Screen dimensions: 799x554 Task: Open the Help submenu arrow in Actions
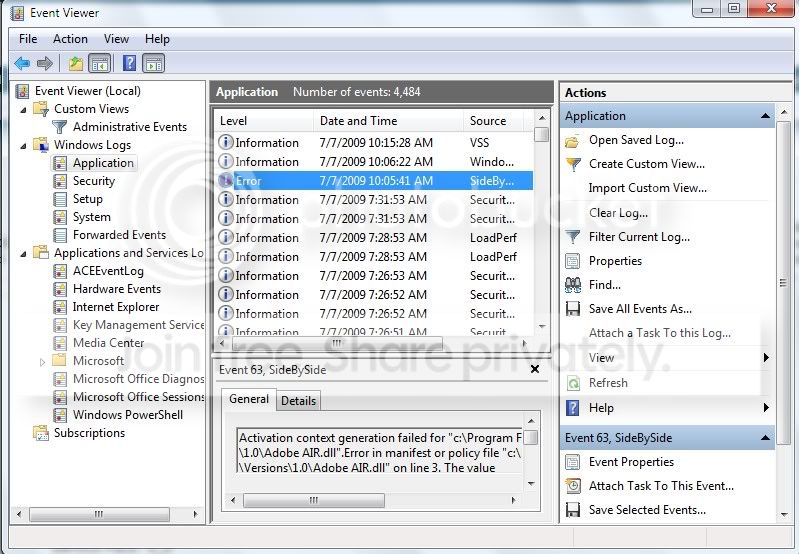[766, 407]
